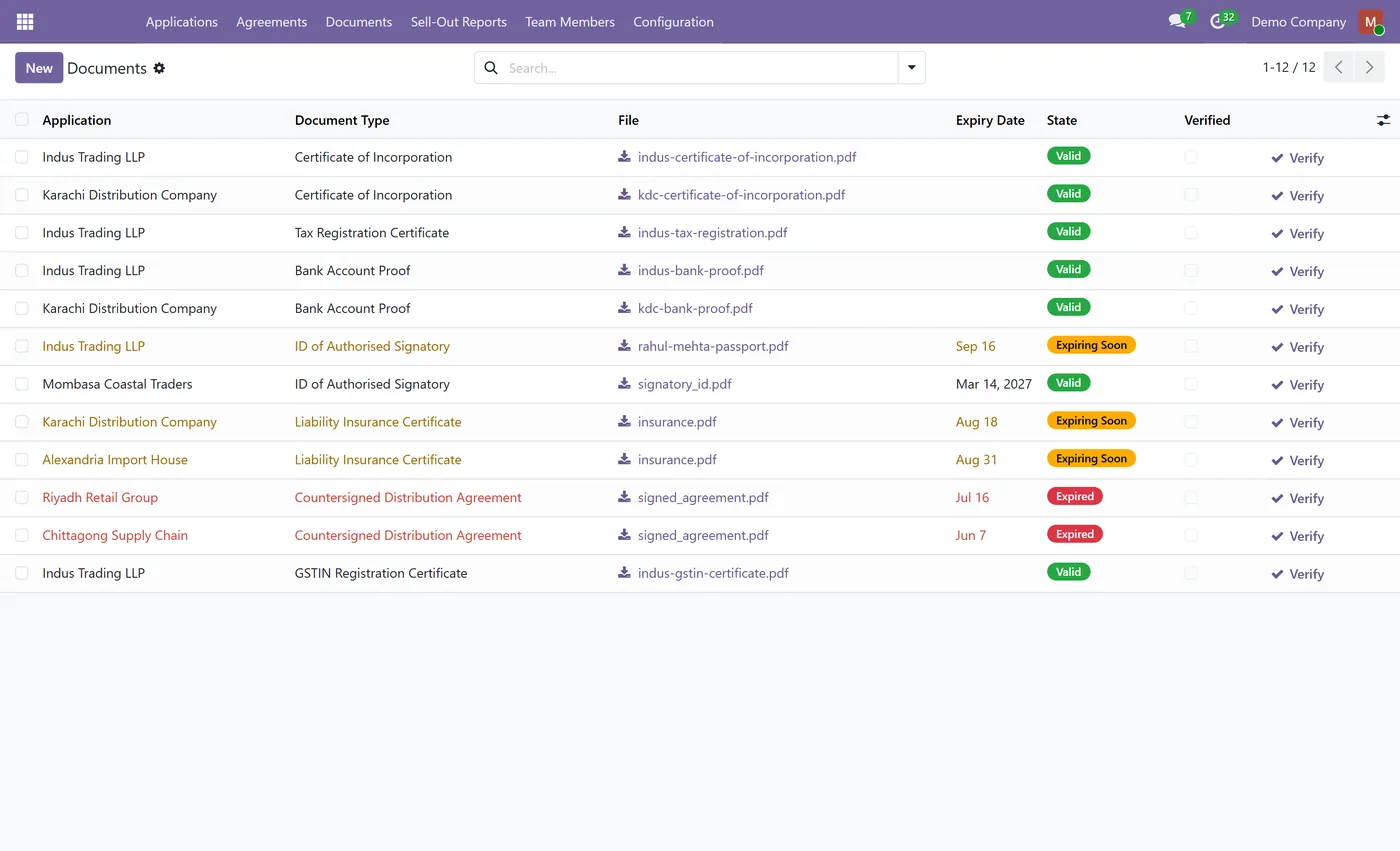This screenshot has height=851, width=1400.
Task: Verify the GSTIN Registration Certificate row
Action: [x=1298, y=574]
